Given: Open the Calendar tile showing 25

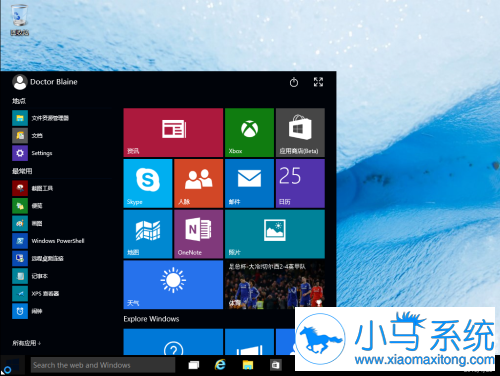Looking at the screenshot, I should coord(300,183).
